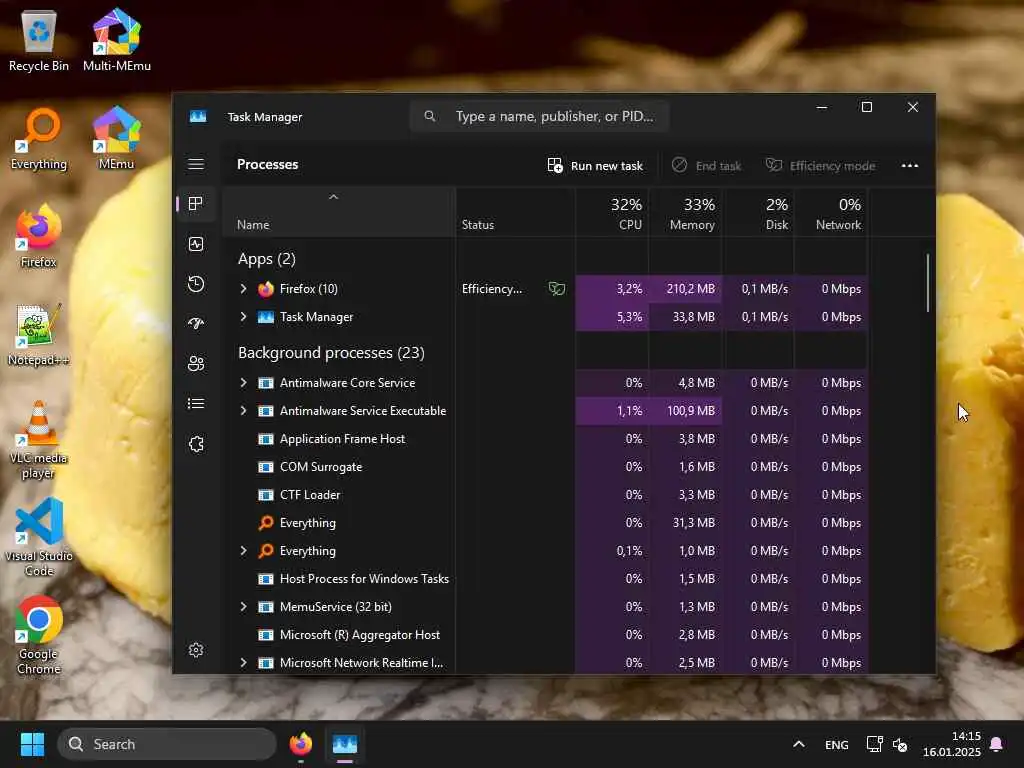Click the Task Manager taskbar icon
Screen dimensions: 1024x768
click(x=345, y=744)
